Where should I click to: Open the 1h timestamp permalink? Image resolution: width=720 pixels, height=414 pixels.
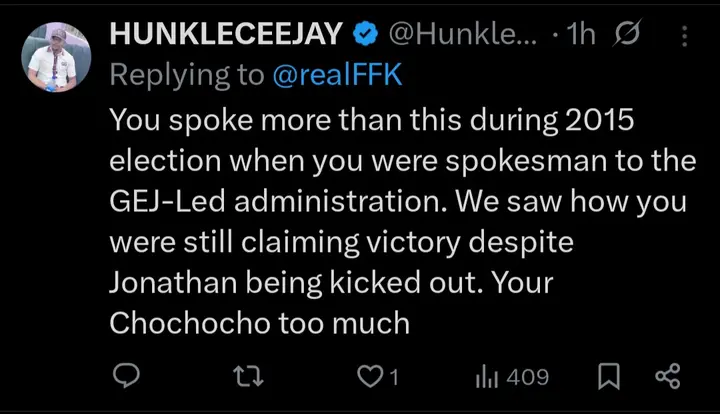(x=580, y=35)
